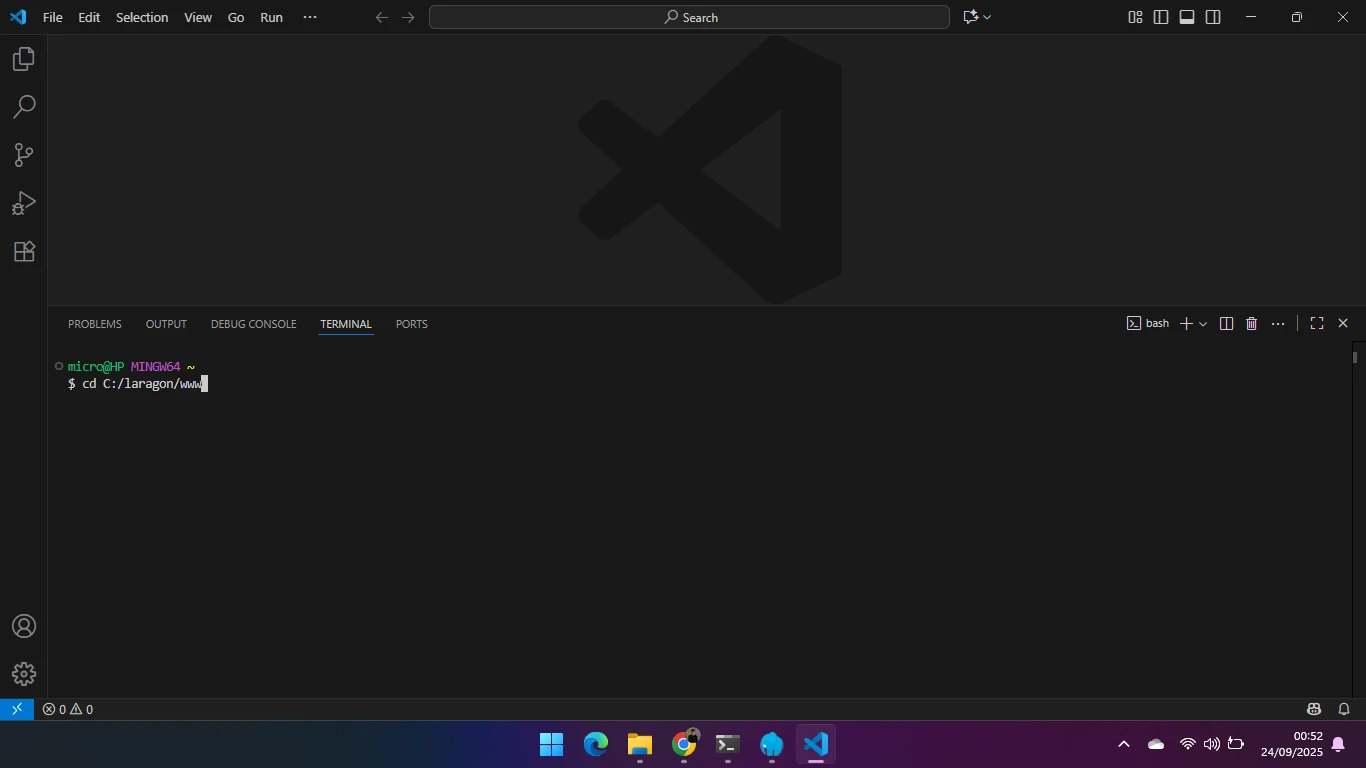This screenshot has width=1366, height=768.
Task: Click the errors and warnings status indicator
Action: tap(67, 709)
